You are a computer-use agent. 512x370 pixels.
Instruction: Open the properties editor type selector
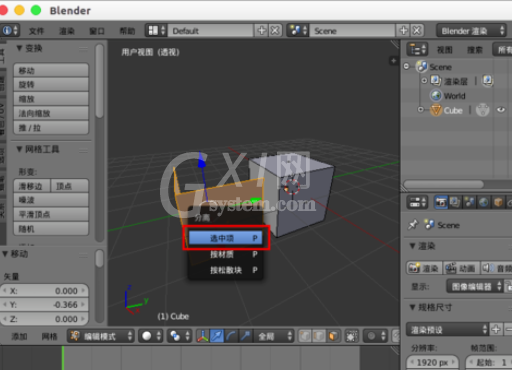point(417,202)
